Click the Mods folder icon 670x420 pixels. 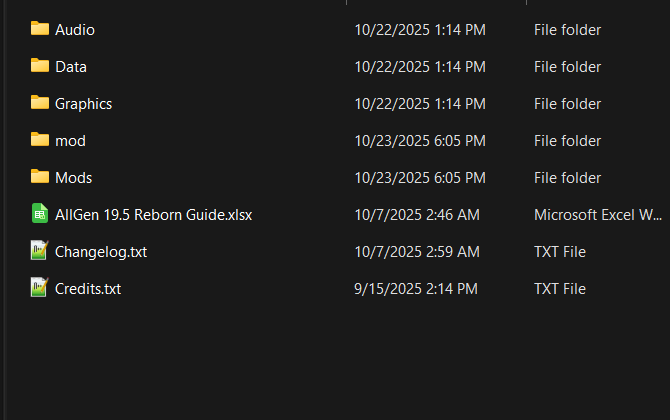(40, 177)
